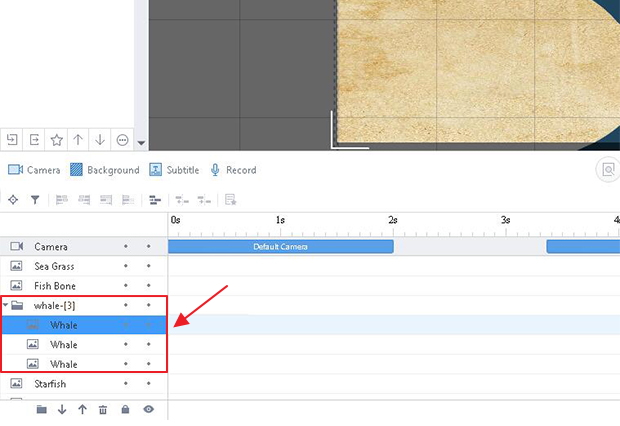
Task: Toggle the left dot in the Camera row
Action: (x=126, y=246)
